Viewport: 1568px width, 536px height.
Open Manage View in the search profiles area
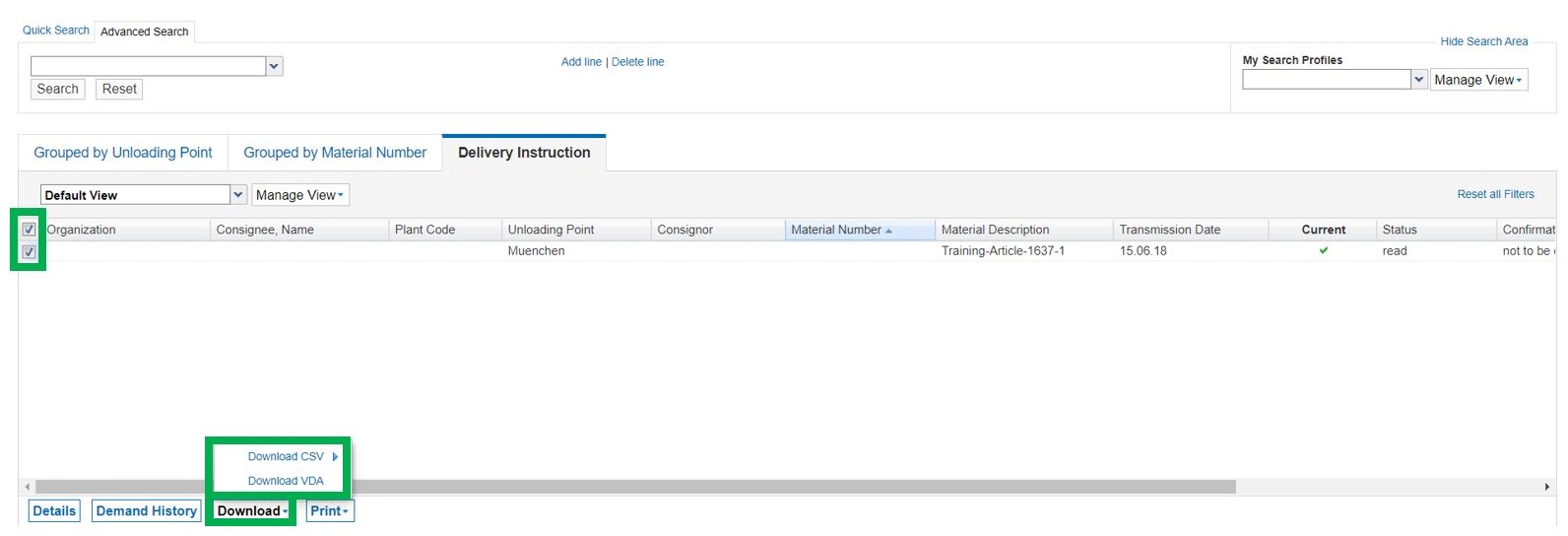point(1478,80)
